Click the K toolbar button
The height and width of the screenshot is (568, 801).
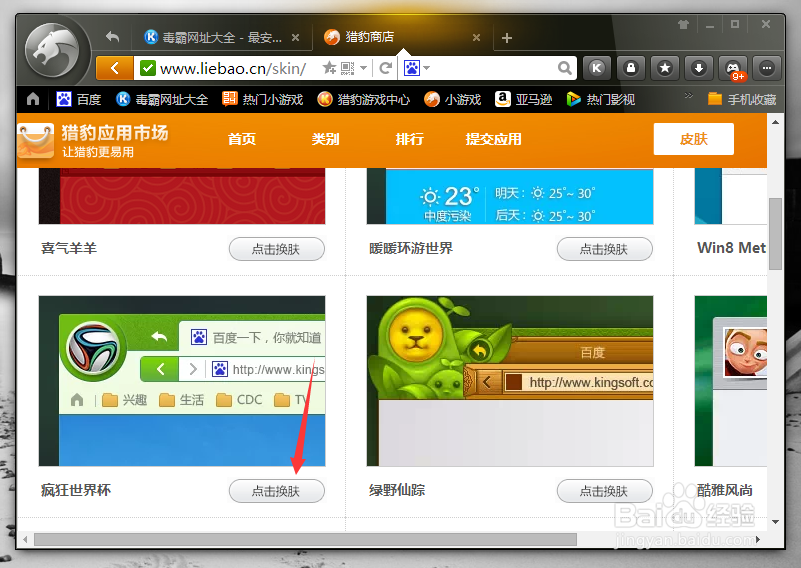coord(597,68)
